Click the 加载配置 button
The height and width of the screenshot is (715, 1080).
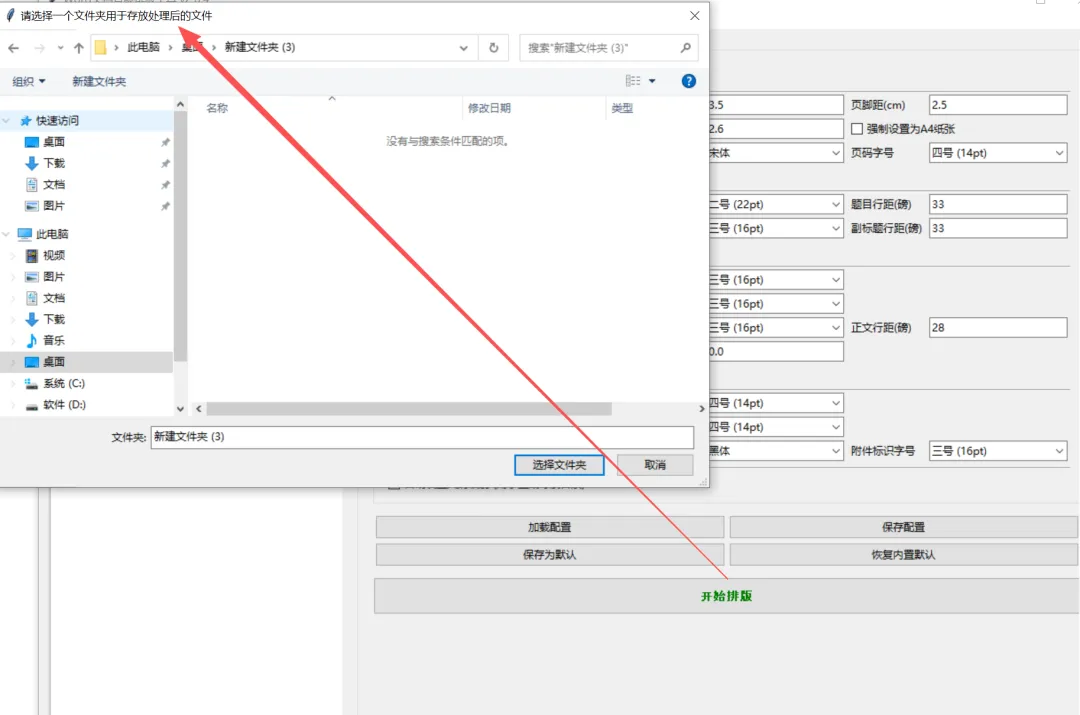550,527
